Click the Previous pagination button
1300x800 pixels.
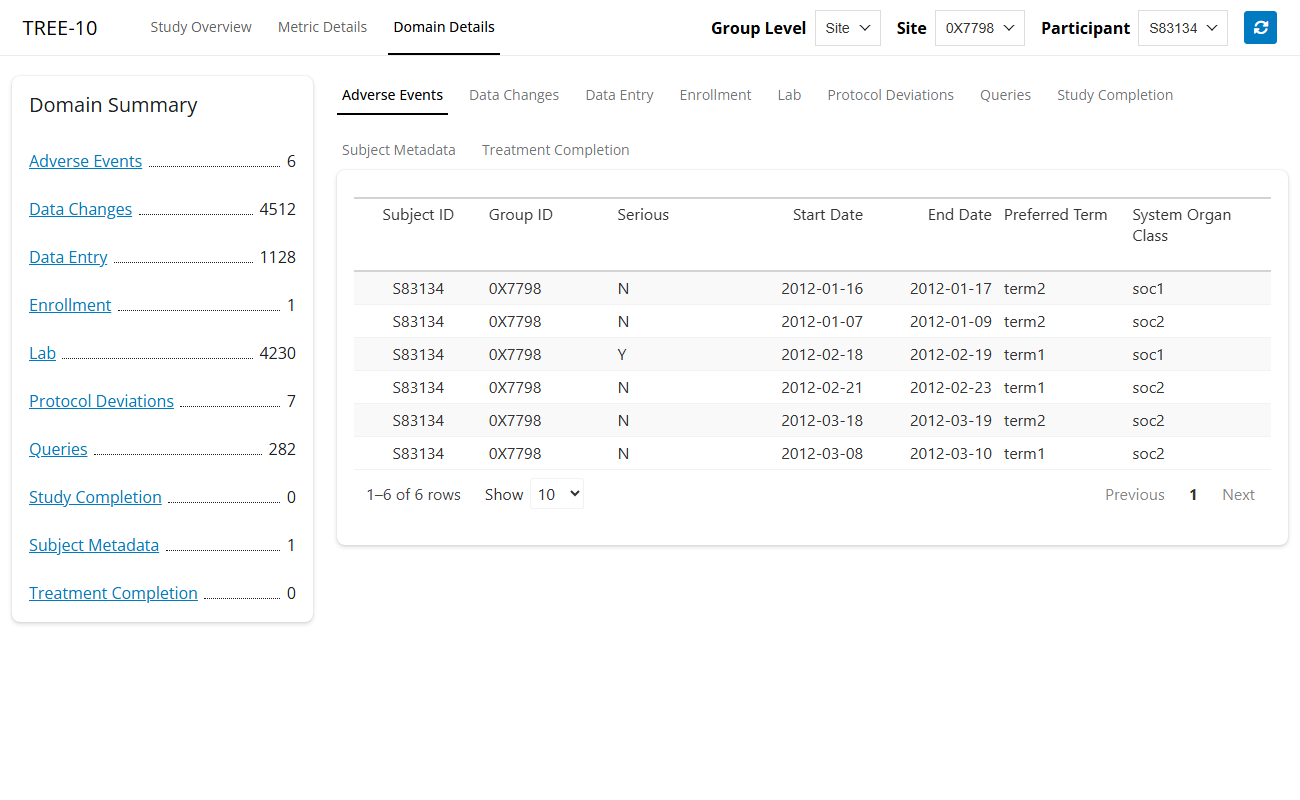tap(1134, 494)
